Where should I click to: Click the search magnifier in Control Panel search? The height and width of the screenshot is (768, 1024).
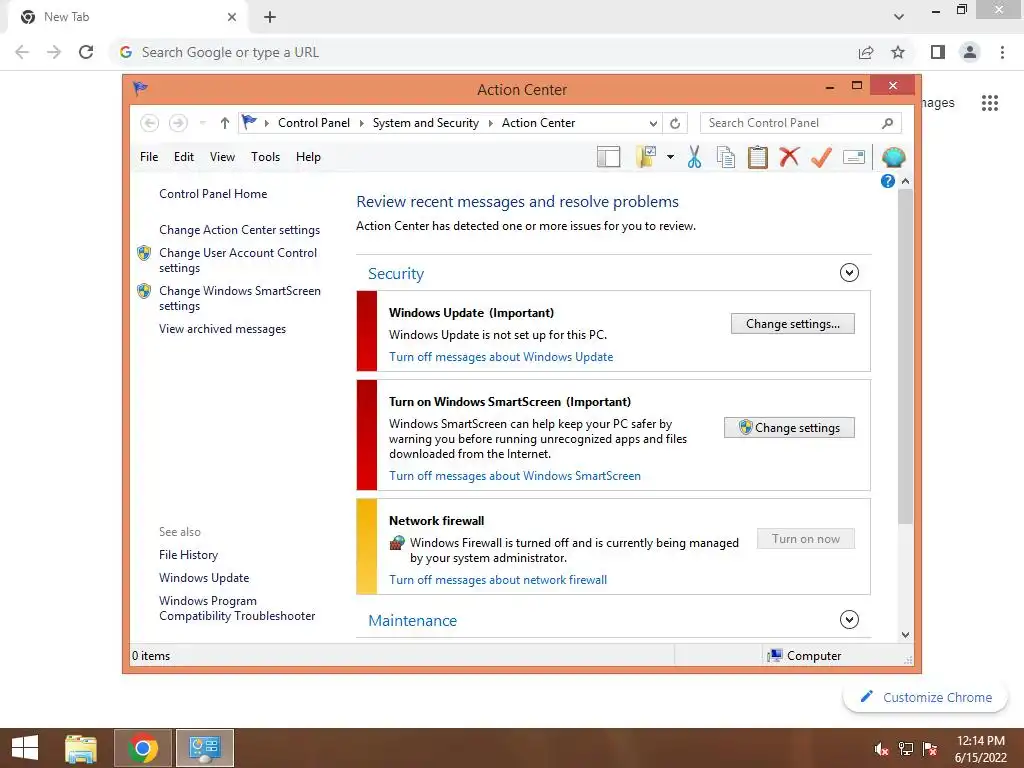[x=888, y=123]
